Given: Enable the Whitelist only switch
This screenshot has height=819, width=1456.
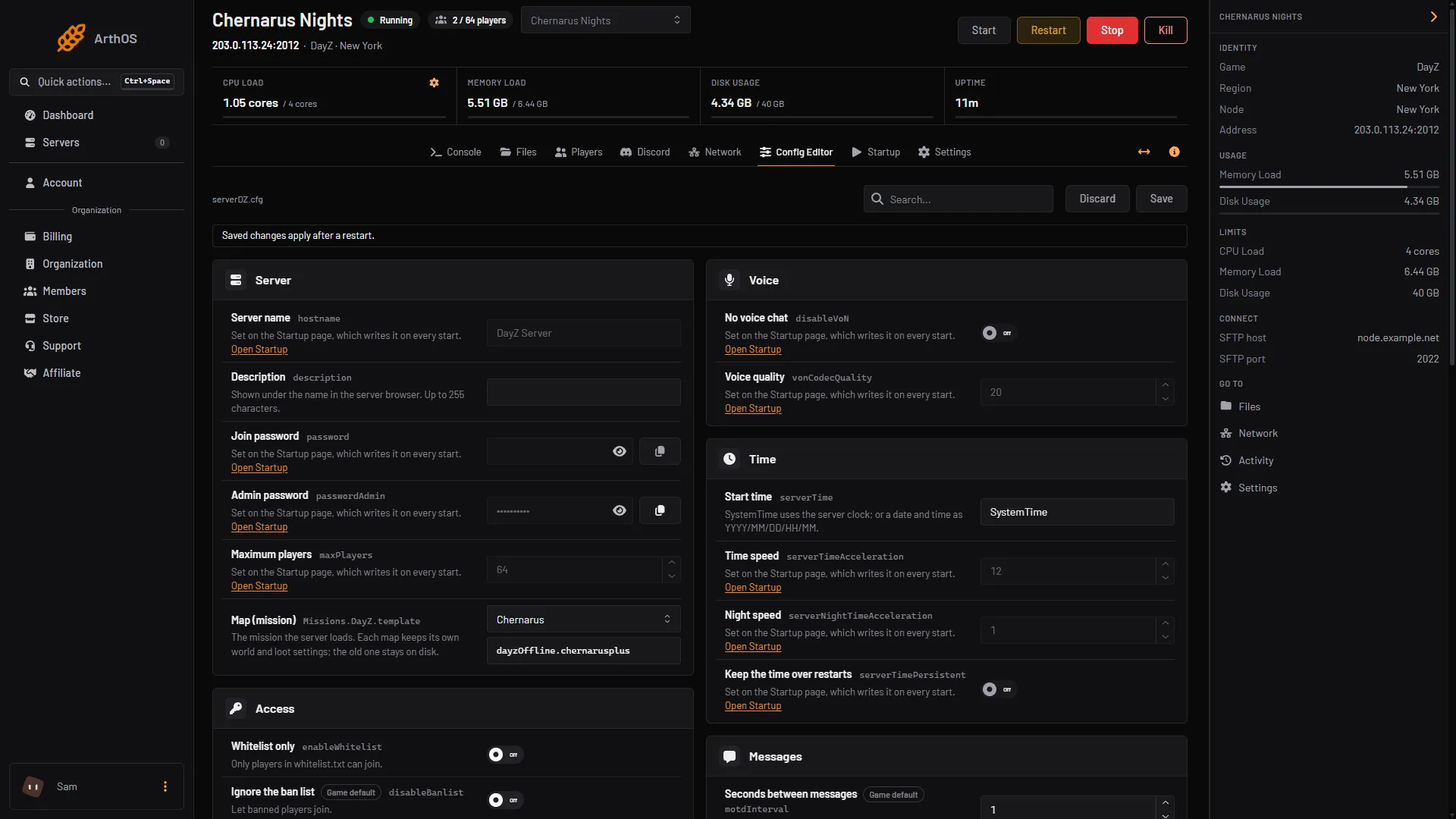Looking at the screenshot, I should pos(505,755).
